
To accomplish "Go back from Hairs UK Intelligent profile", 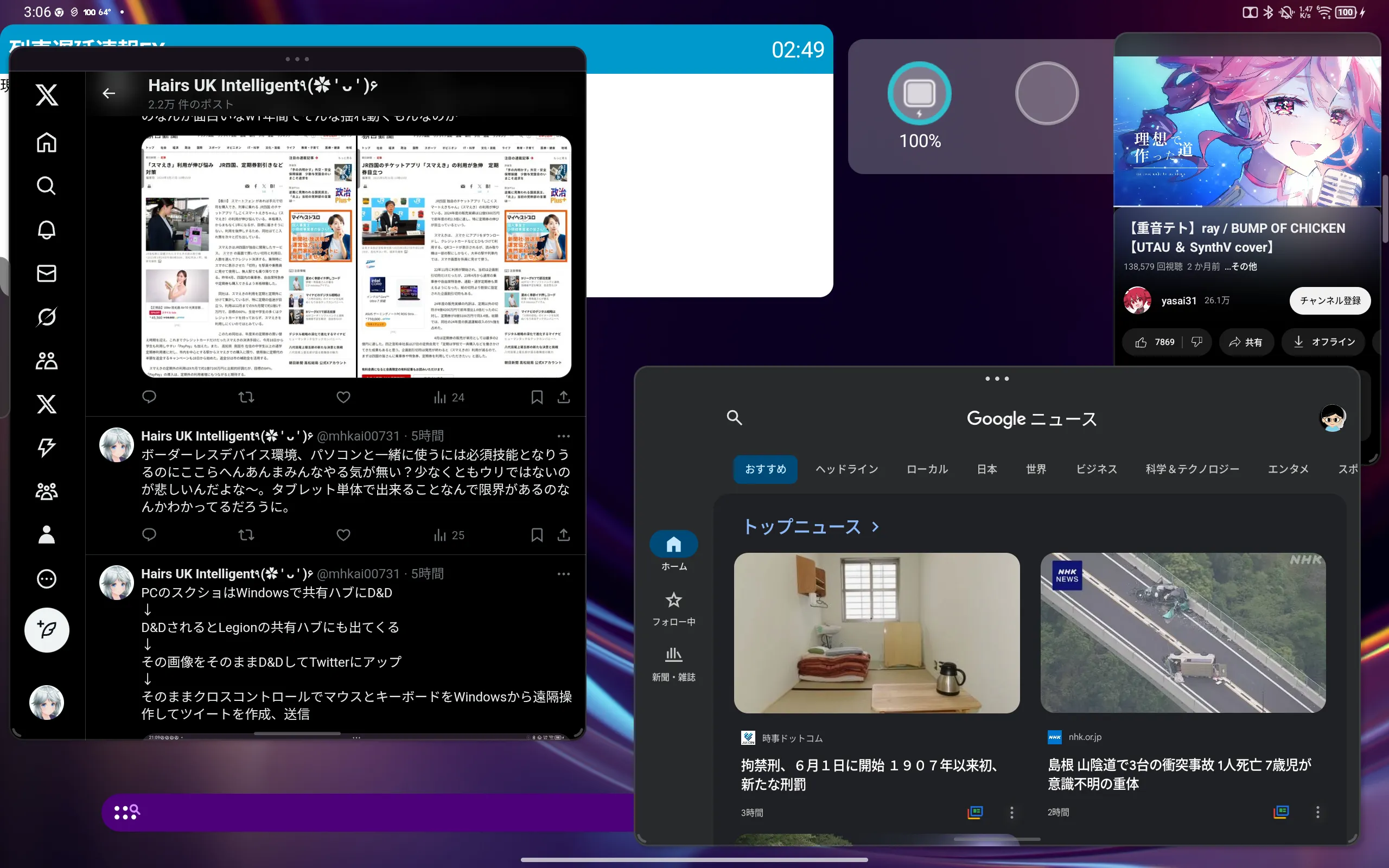I will pos(109,93).
